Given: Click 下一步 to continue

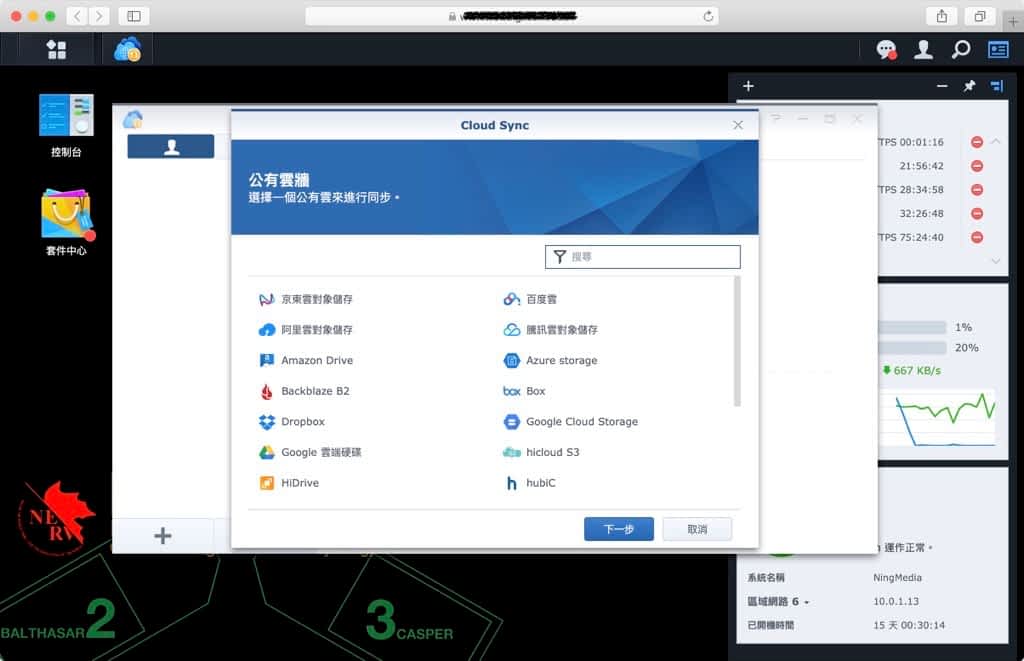Looking at the screenshot, I should pyautogui.click(x=618, y=529).
